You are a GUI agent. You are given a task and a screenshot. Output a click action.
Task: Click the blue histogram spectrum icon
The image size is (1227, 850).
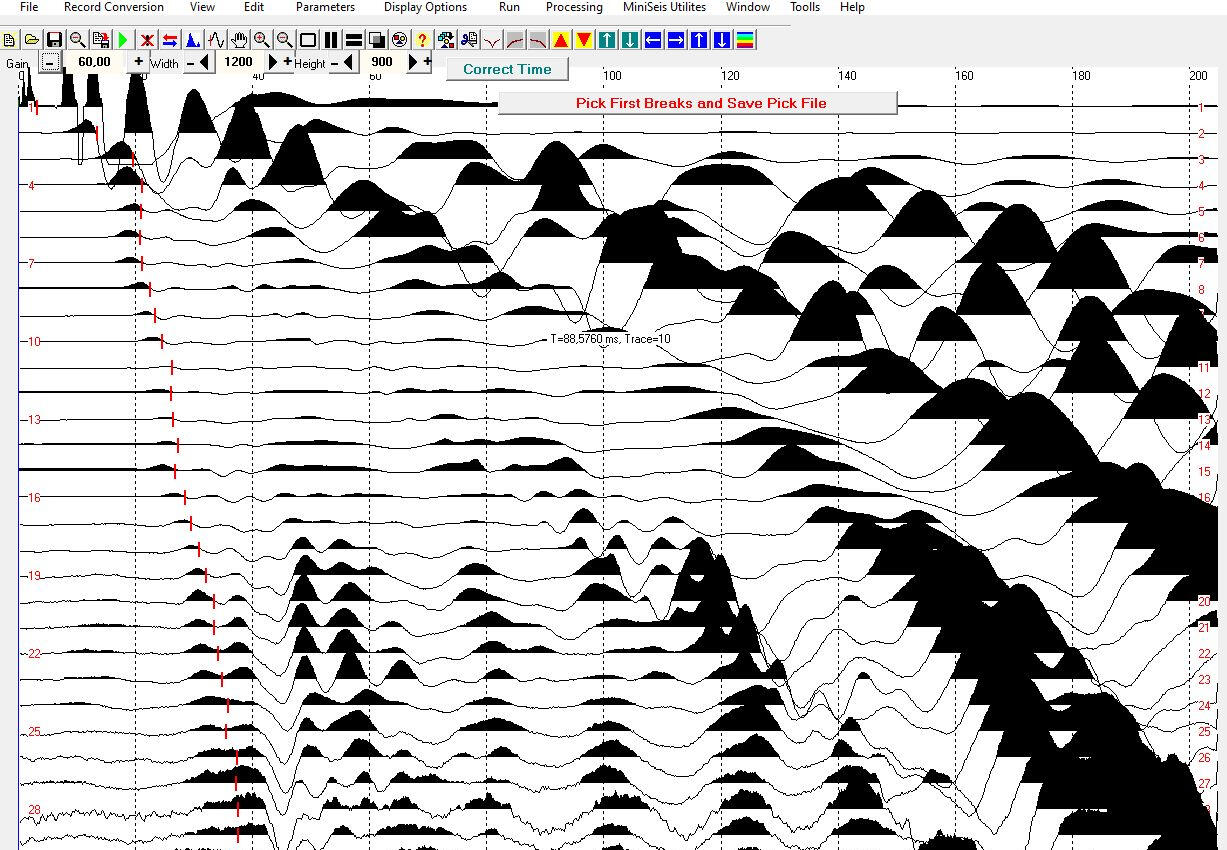coord(193,40)
